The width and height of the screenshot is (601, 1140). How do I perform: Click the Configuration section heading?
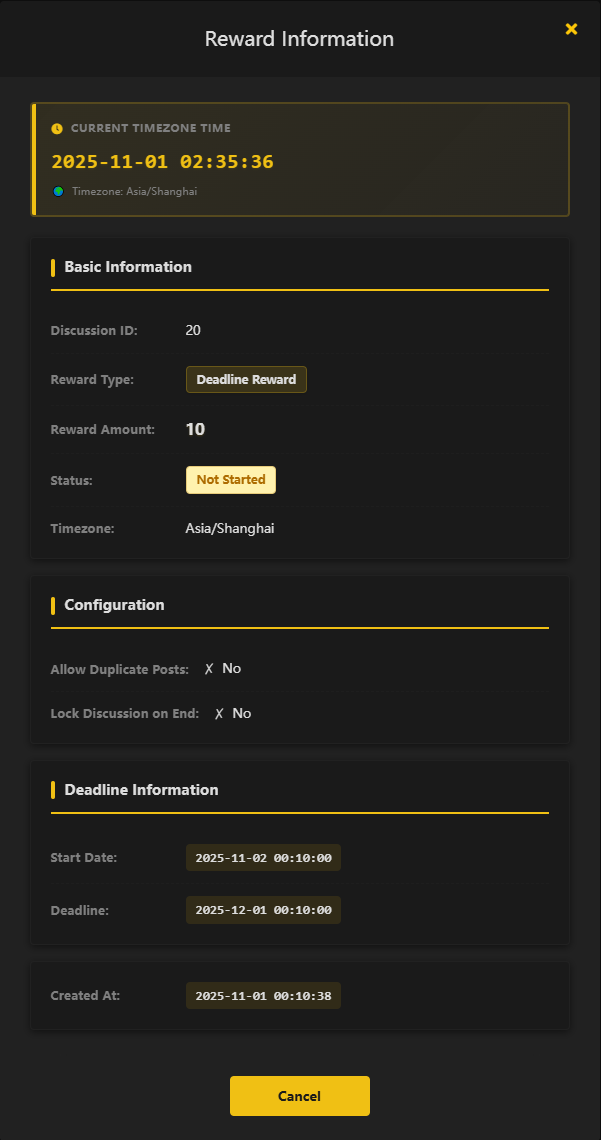(x=114, y=605)
